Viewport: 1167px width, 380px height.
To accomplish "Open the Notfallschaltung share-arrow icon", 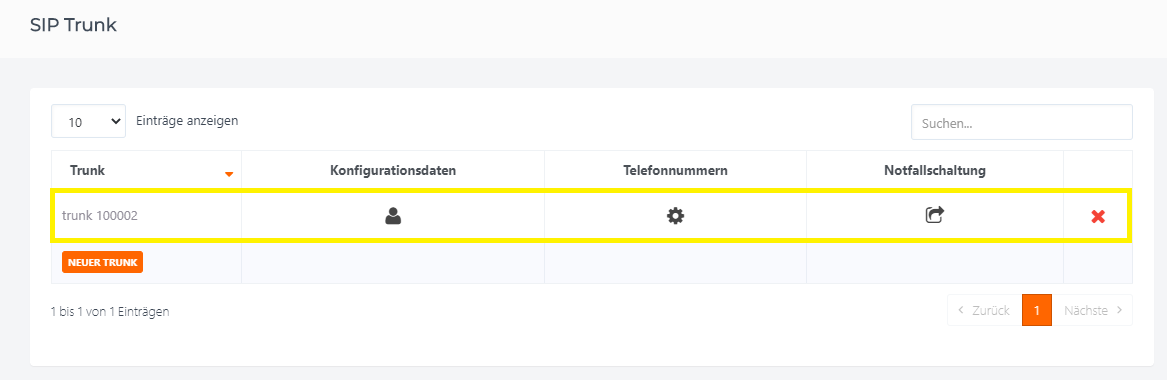I will coord(935,215).
